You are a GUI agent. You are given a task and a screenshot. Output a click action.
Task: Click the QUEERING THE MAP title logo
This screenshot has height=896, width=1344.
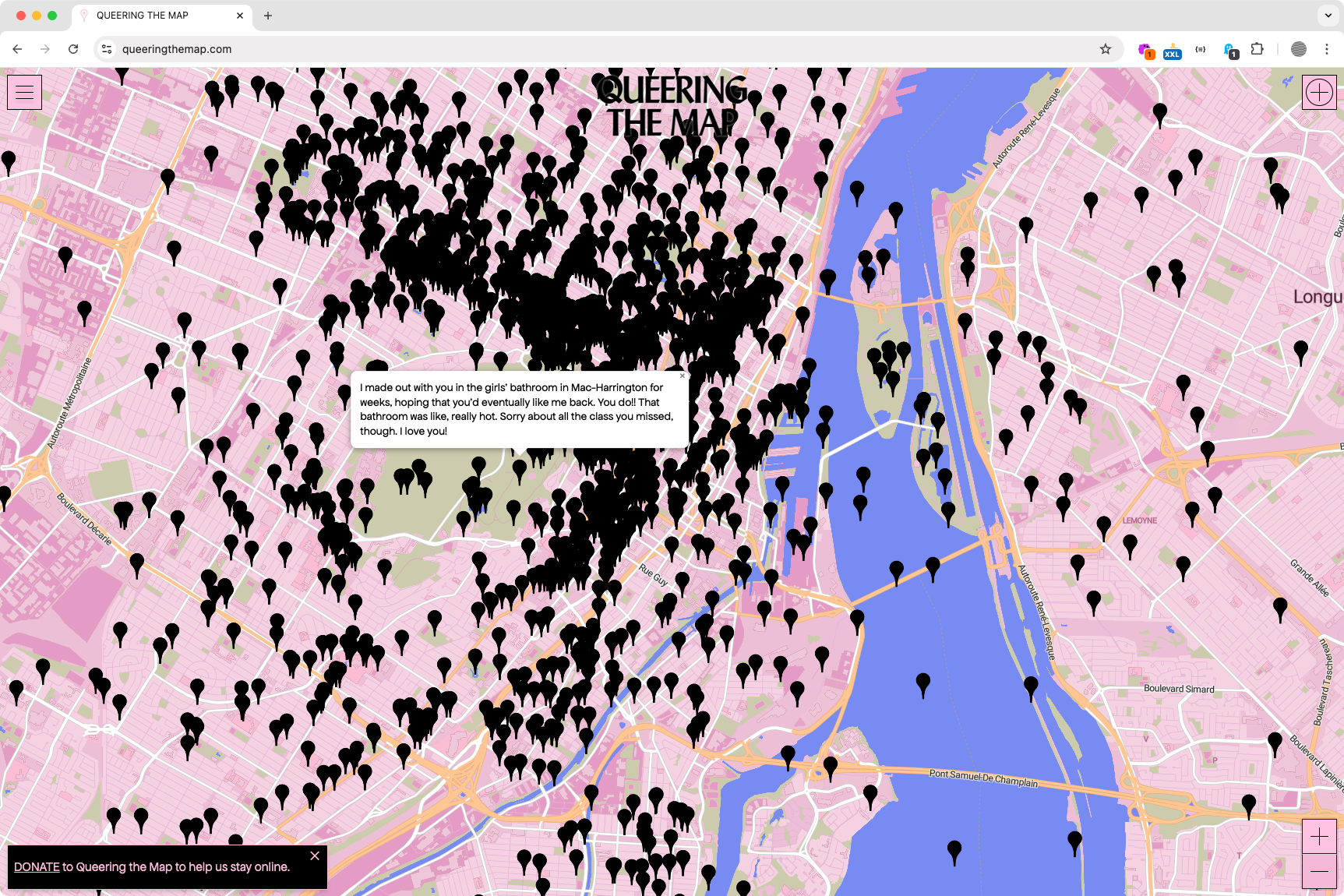[674, 106]
